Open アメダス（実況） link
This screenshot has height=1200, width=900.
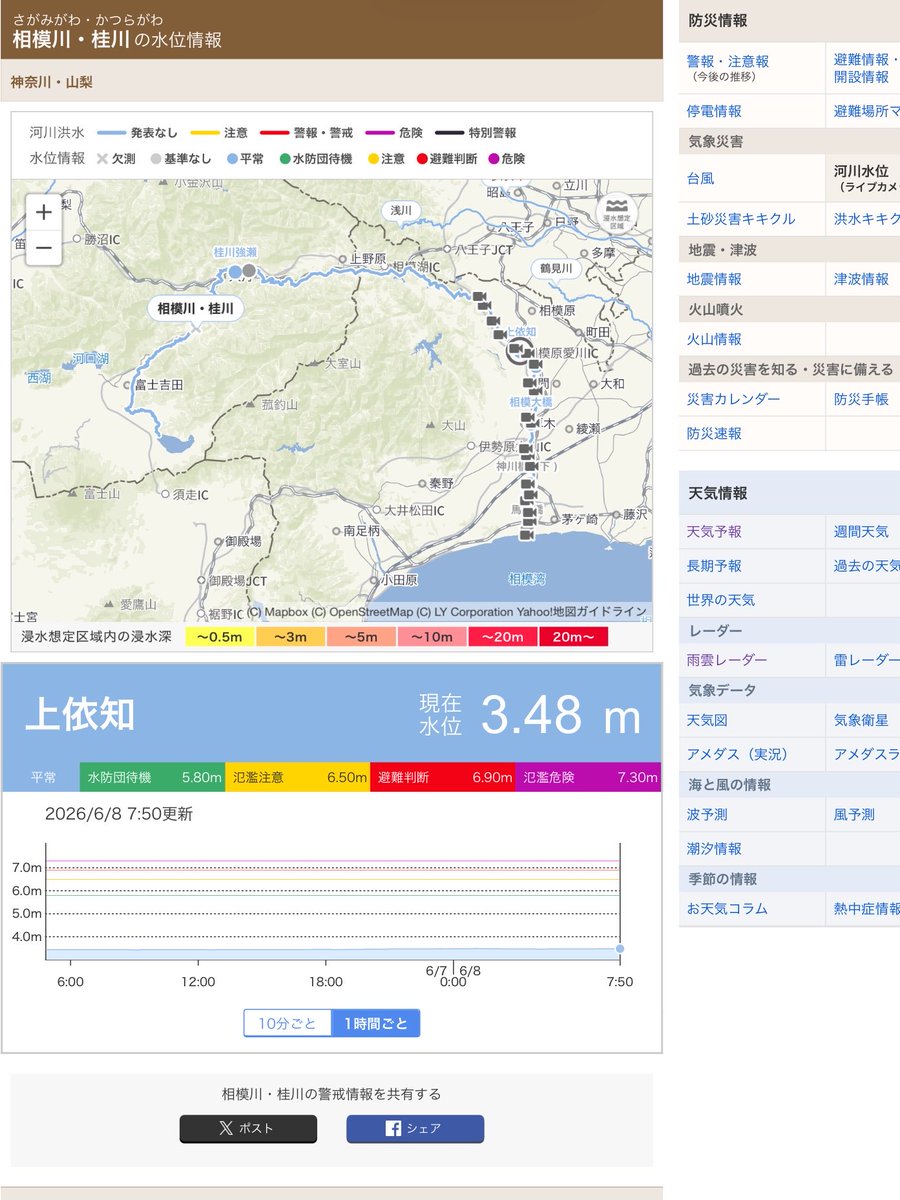tap(738, 754)
